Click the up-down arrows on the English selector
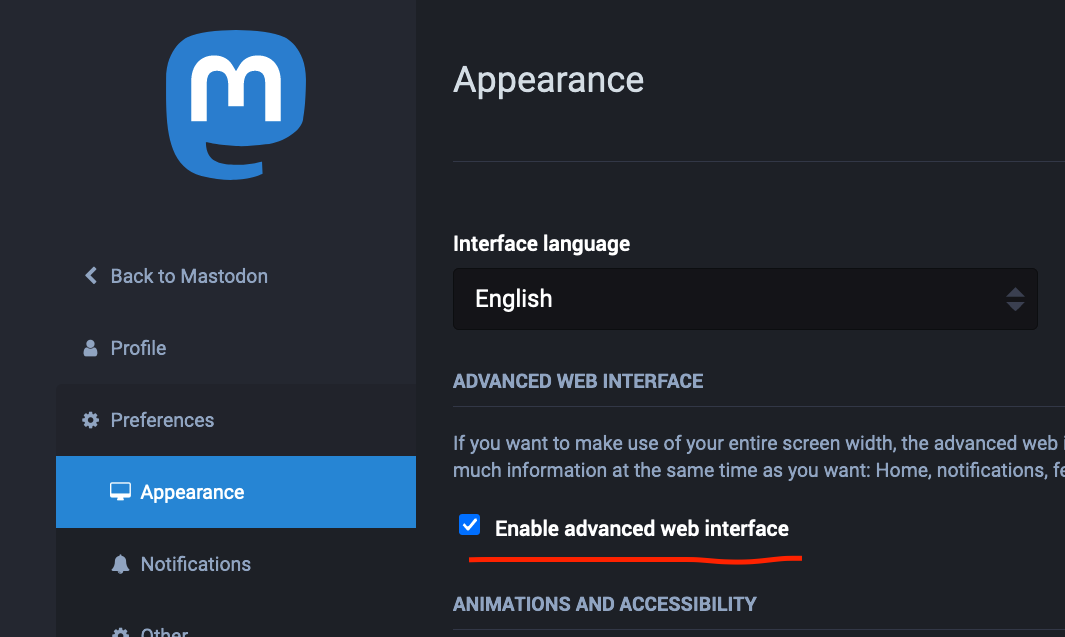 point(1015,299)
